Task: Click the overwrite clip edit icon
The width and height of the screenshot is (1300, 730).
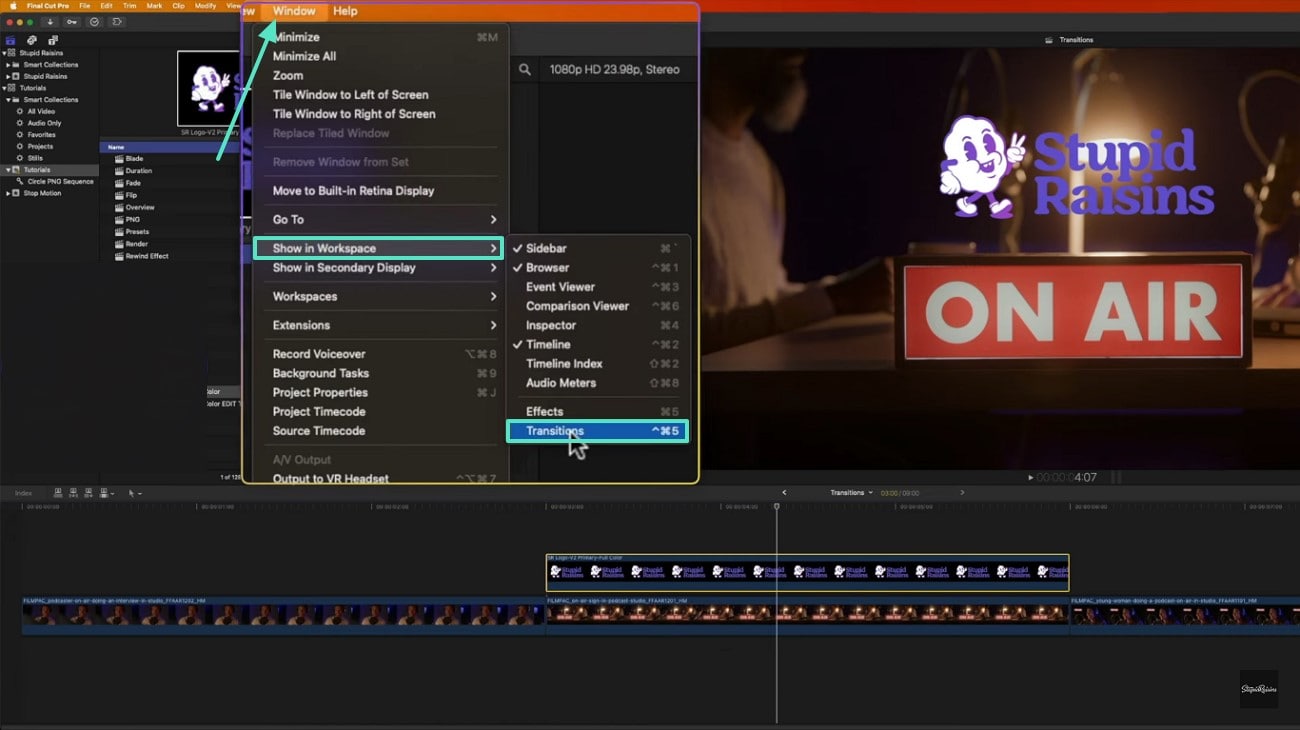Action: (x=104, y=493)
